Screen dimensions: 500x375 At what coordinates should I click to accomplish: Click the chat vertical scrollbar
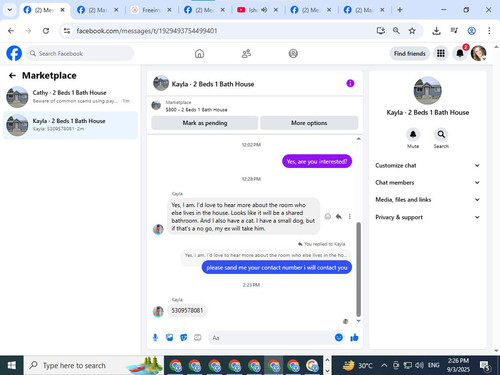[359, 269]
